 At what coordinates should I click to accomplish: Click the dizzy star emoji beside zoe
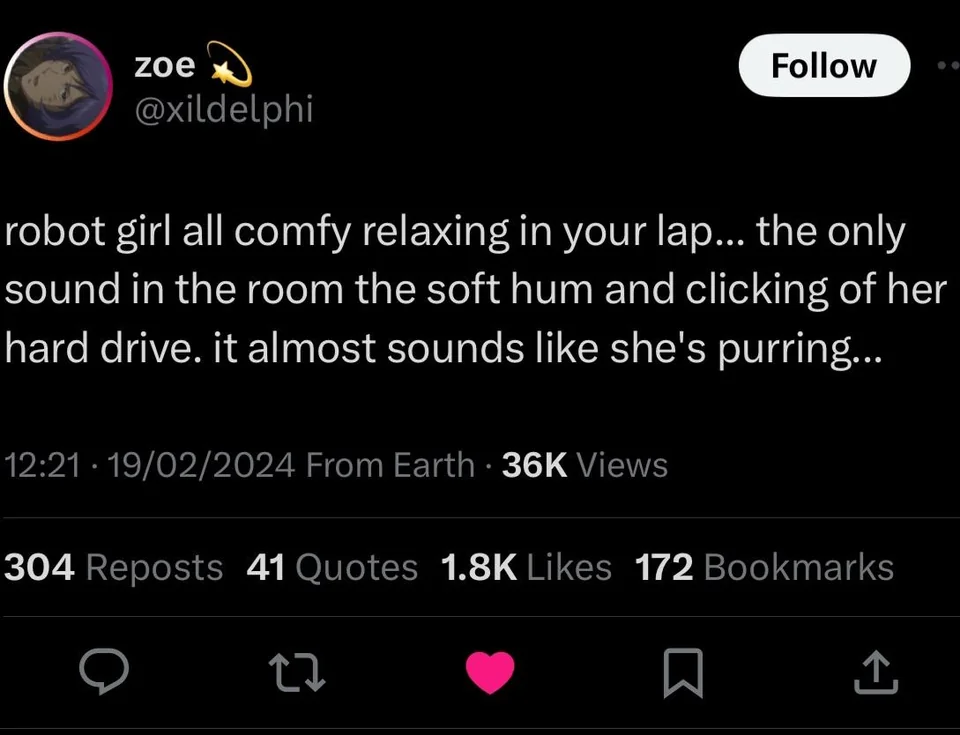[x=229, y=66]
